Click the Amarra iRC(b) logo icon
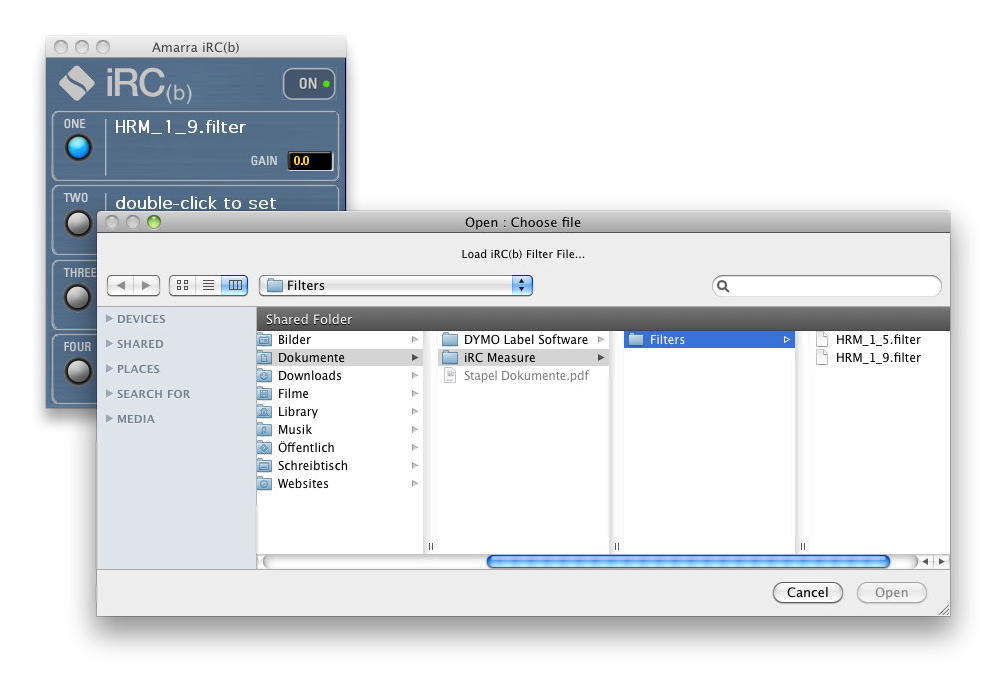 (x=77, y=83)
